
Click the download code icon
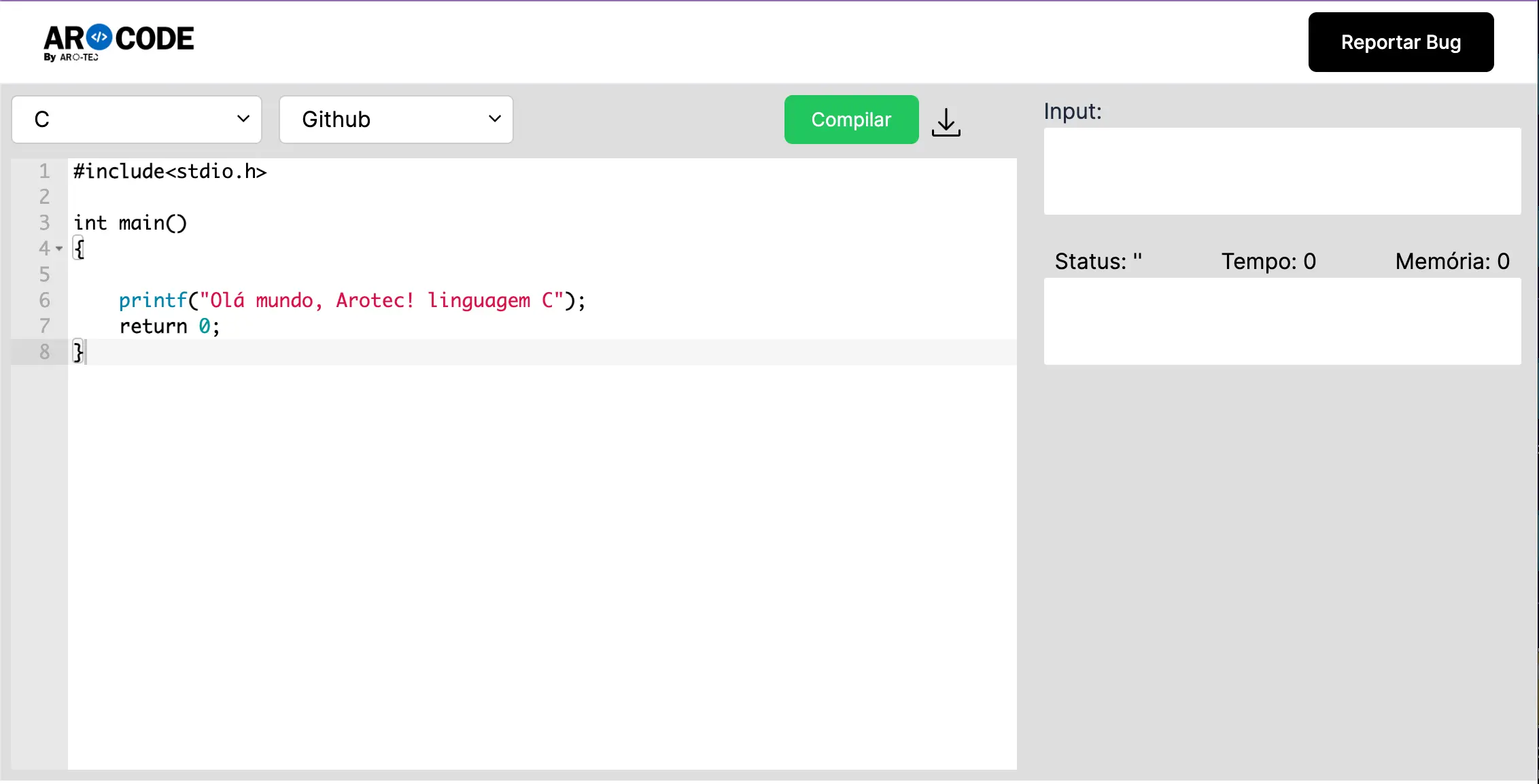[x=946, y=122]
